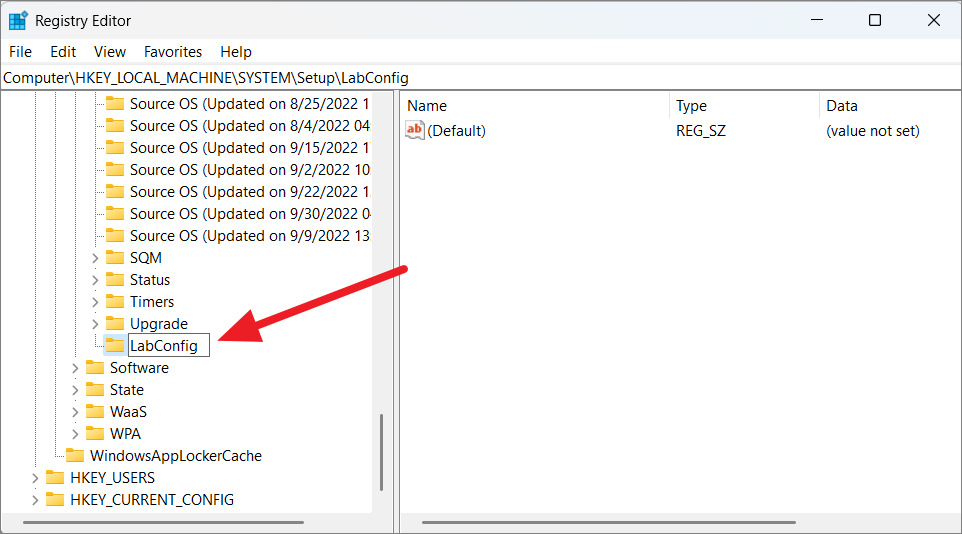
Task: Select the Upgrade key label
Action: (159, 323)
